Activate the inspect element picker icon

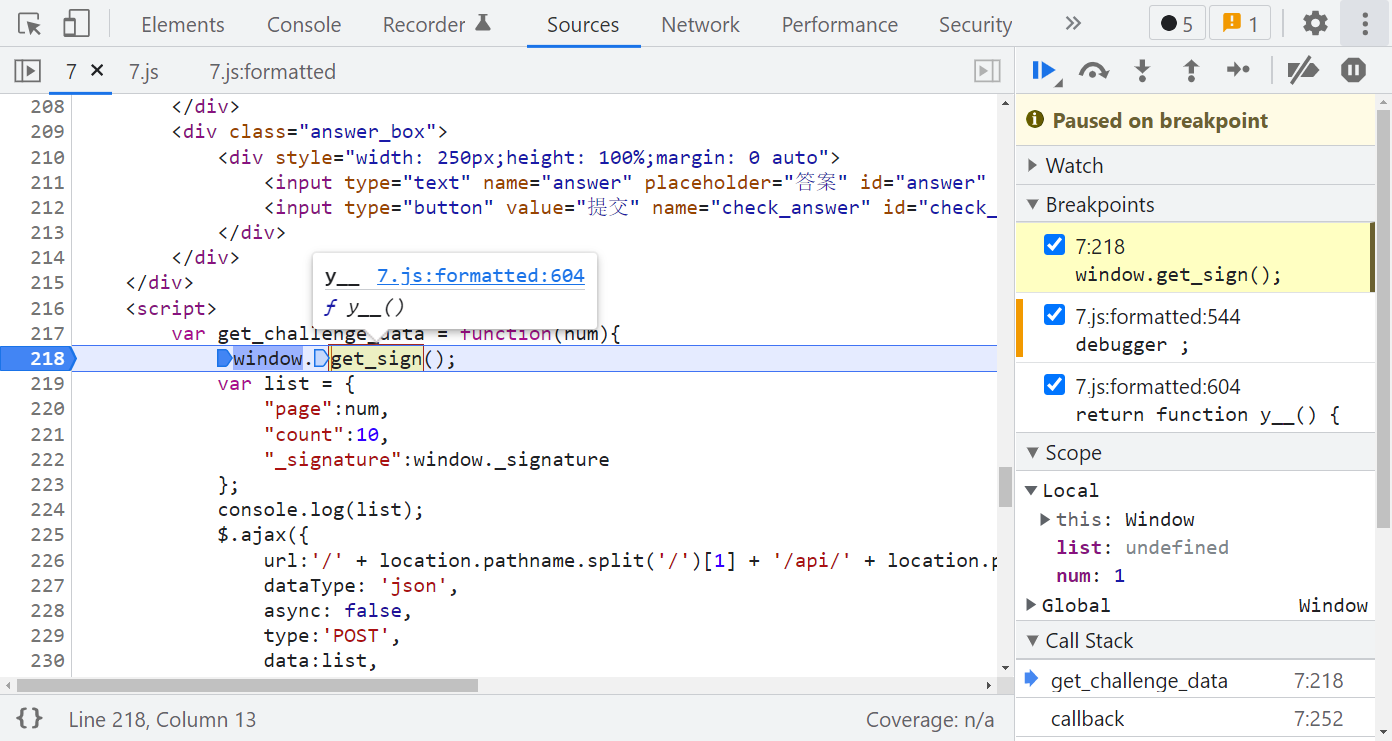tap(30, 24)
